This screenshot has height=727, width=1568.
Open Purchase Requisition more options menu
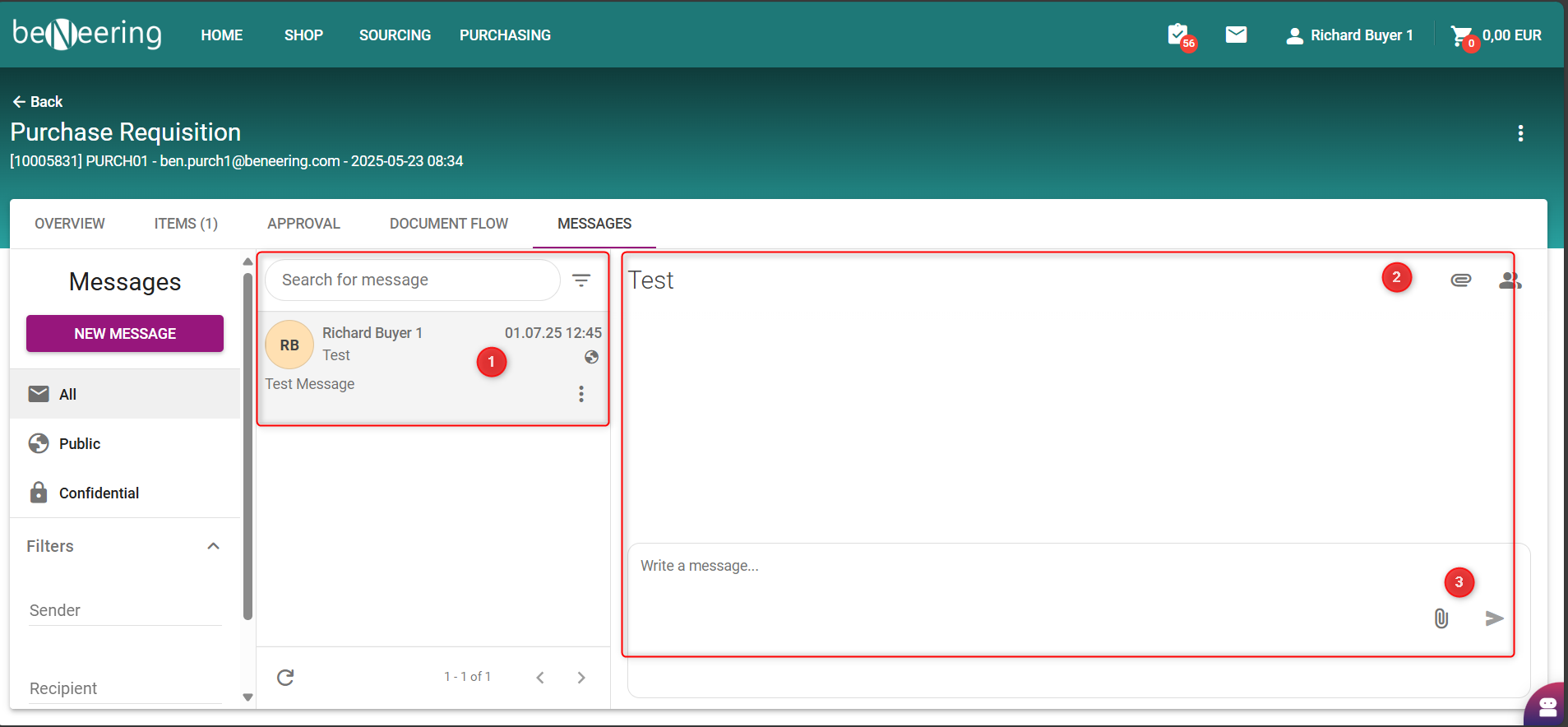point(1520,133)
